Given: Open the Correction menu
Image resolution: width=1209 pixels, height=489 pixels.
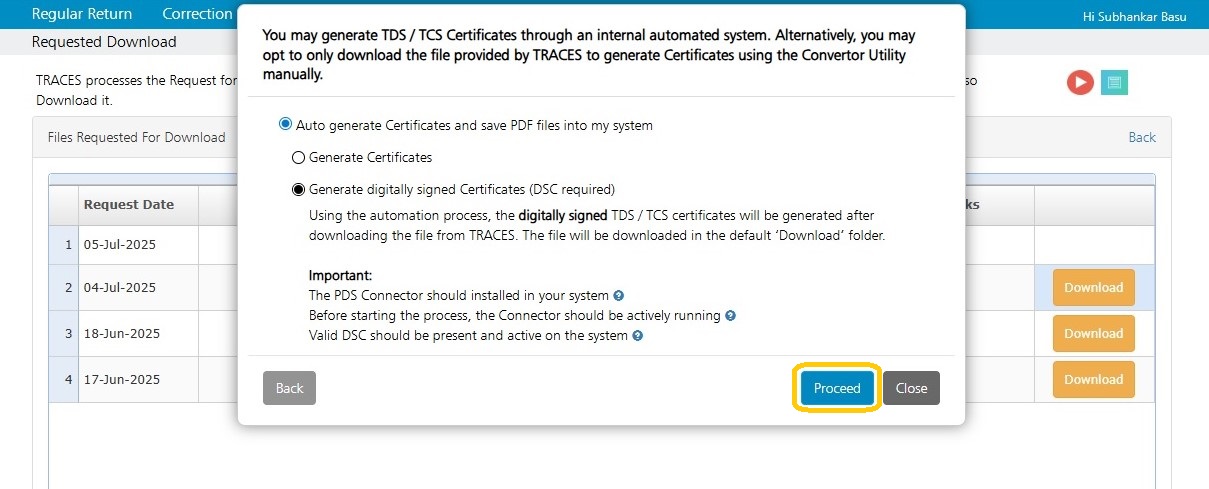Looking at the screenshot, I should (197, 14).
